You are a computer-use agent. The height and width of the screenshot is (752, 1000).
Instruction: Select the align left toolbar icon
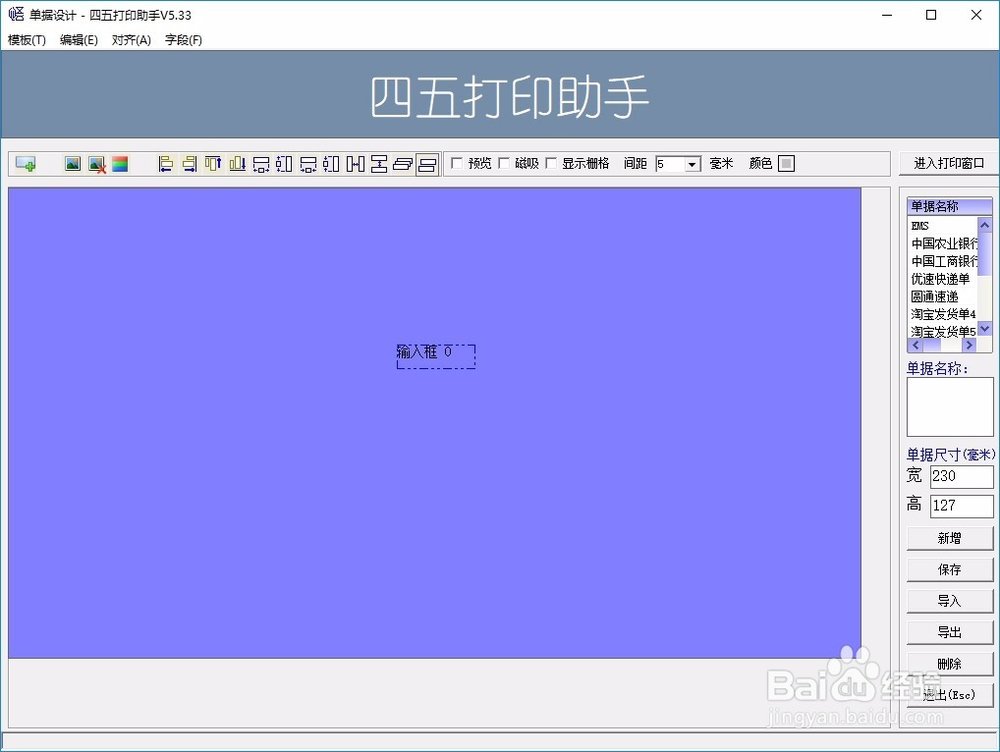[x=166, y=163]
